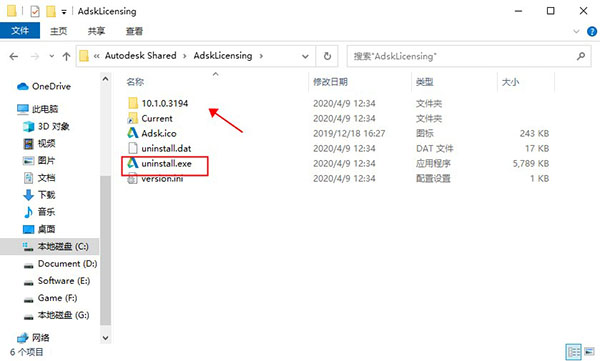This screenshot has width=600, height=361.
Task: Open 文档 in navigation pane
Action: pos(46,178)
